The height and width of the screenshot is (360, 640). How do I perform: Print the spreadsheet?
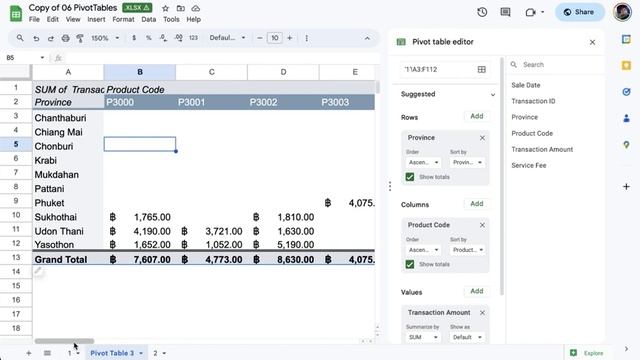65,38
